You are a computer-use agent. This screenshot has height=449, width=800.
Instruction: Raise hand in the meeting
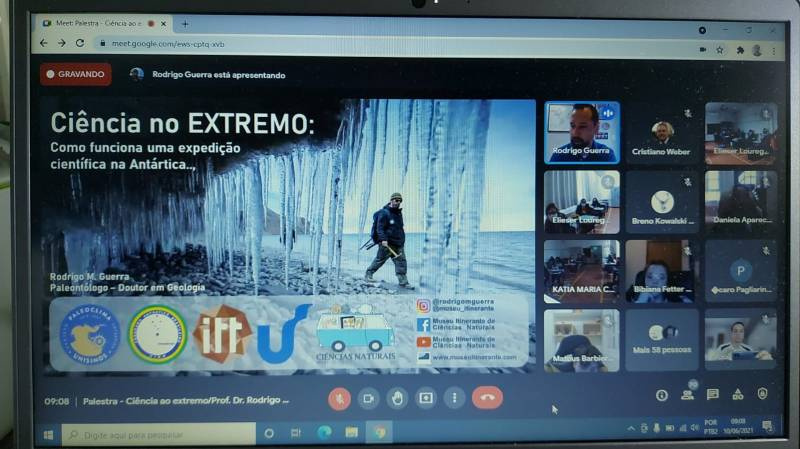[x=397, y=398]
